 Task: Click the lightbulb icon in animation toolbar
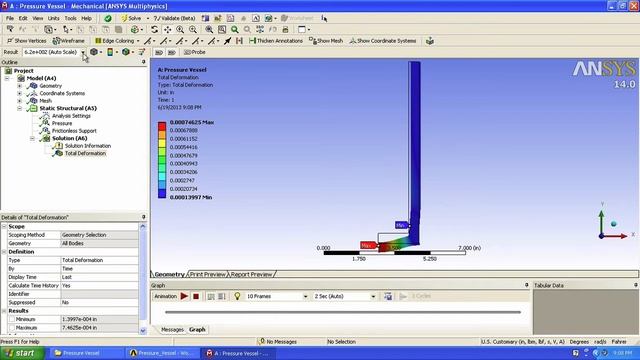tap(237, 296)
